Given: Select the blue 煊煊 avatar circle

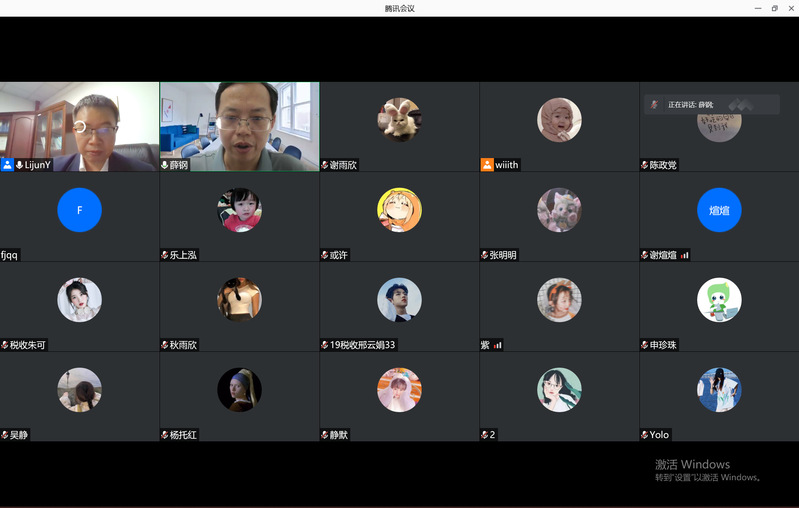Looking at the screenshot, I should pyautogui.click(x=719, y=210).
